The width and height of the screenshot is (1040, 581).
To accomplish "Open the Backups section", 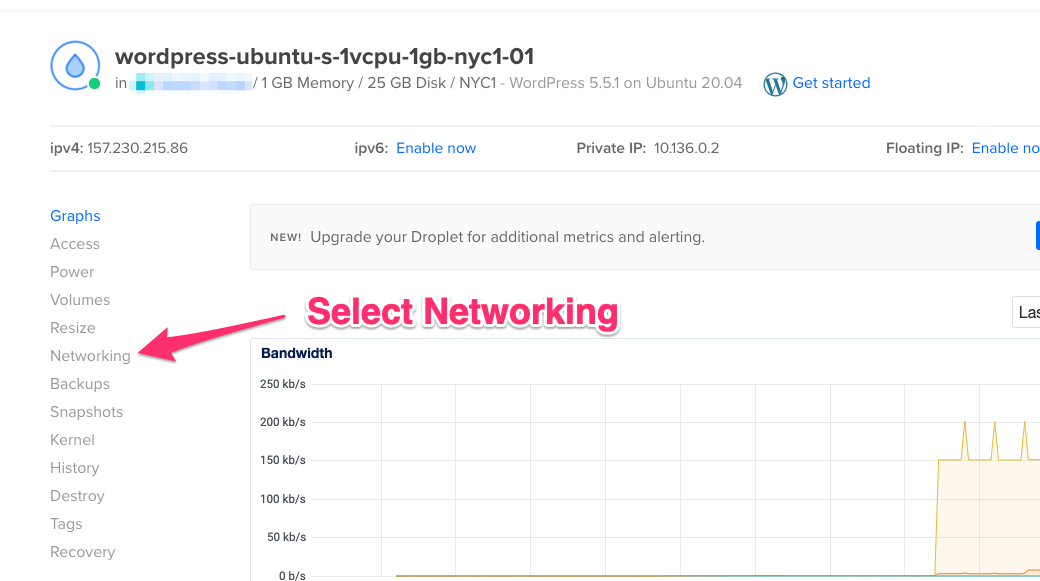I will (x=80, y=384).
